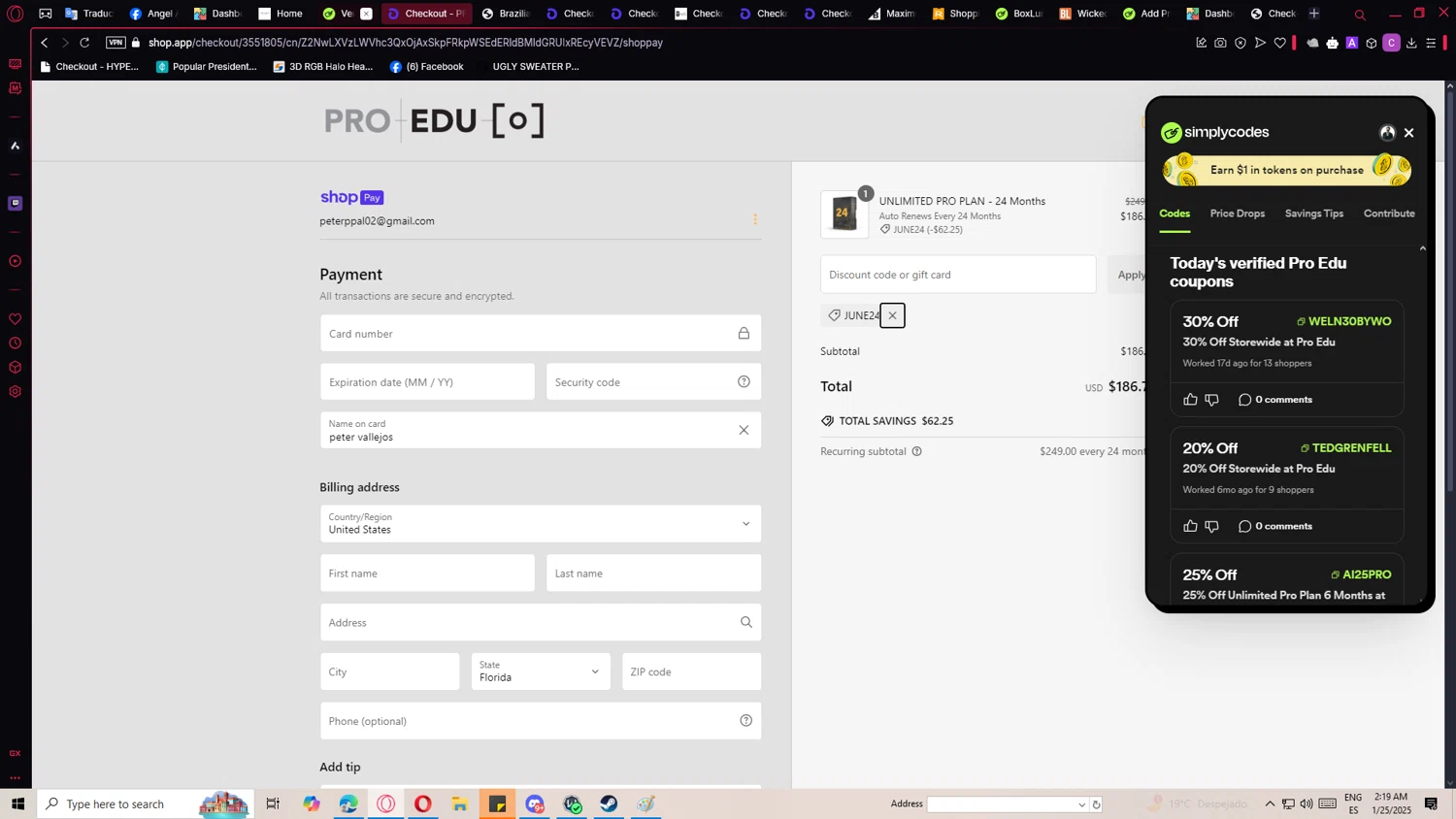This screenshot has height=819, width=1456.
Task: Open the browser downloads icon
Action: [x=1411, y=43]
